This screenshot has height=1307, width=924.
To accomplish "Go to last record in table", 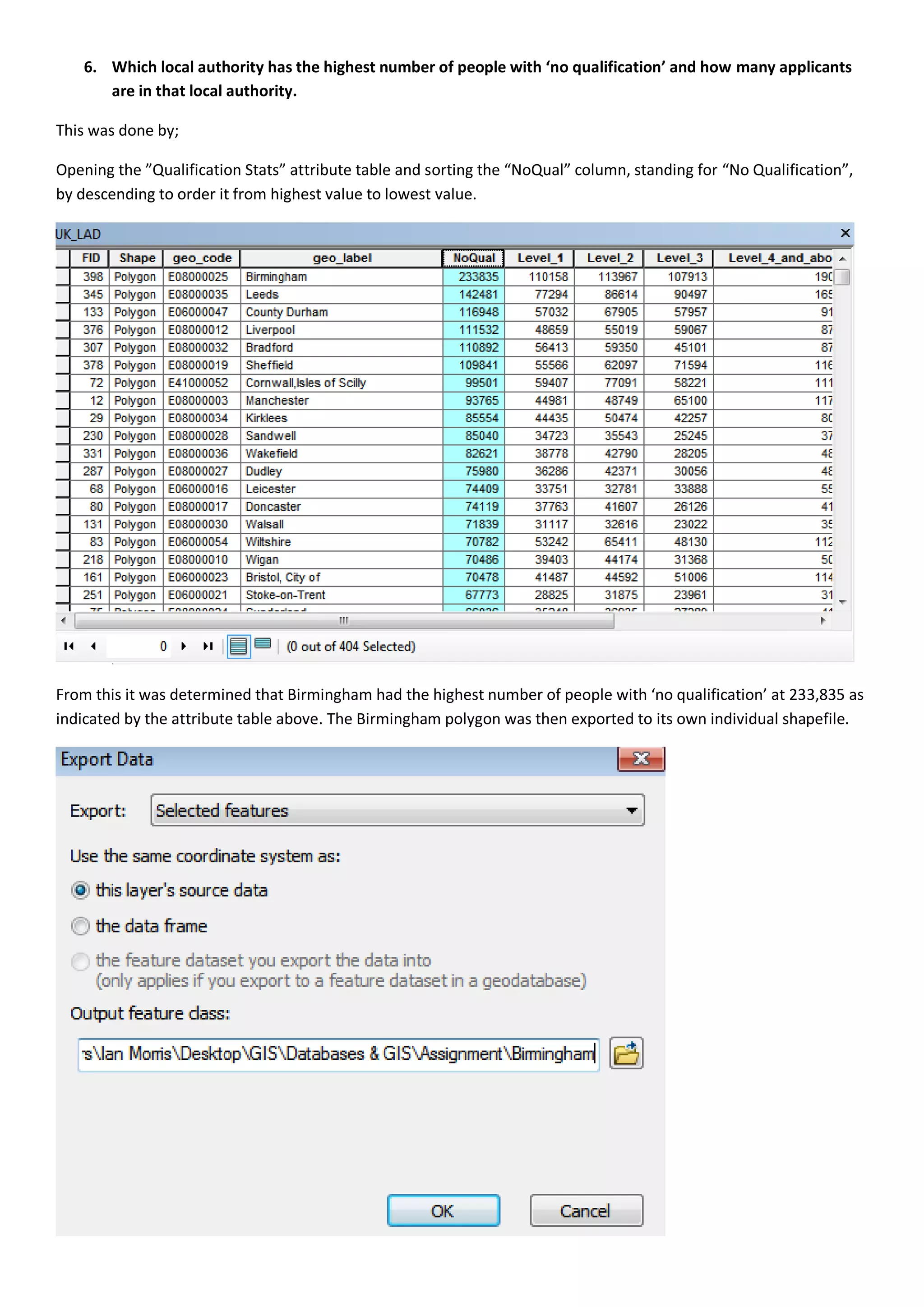I will pos(208,646).
